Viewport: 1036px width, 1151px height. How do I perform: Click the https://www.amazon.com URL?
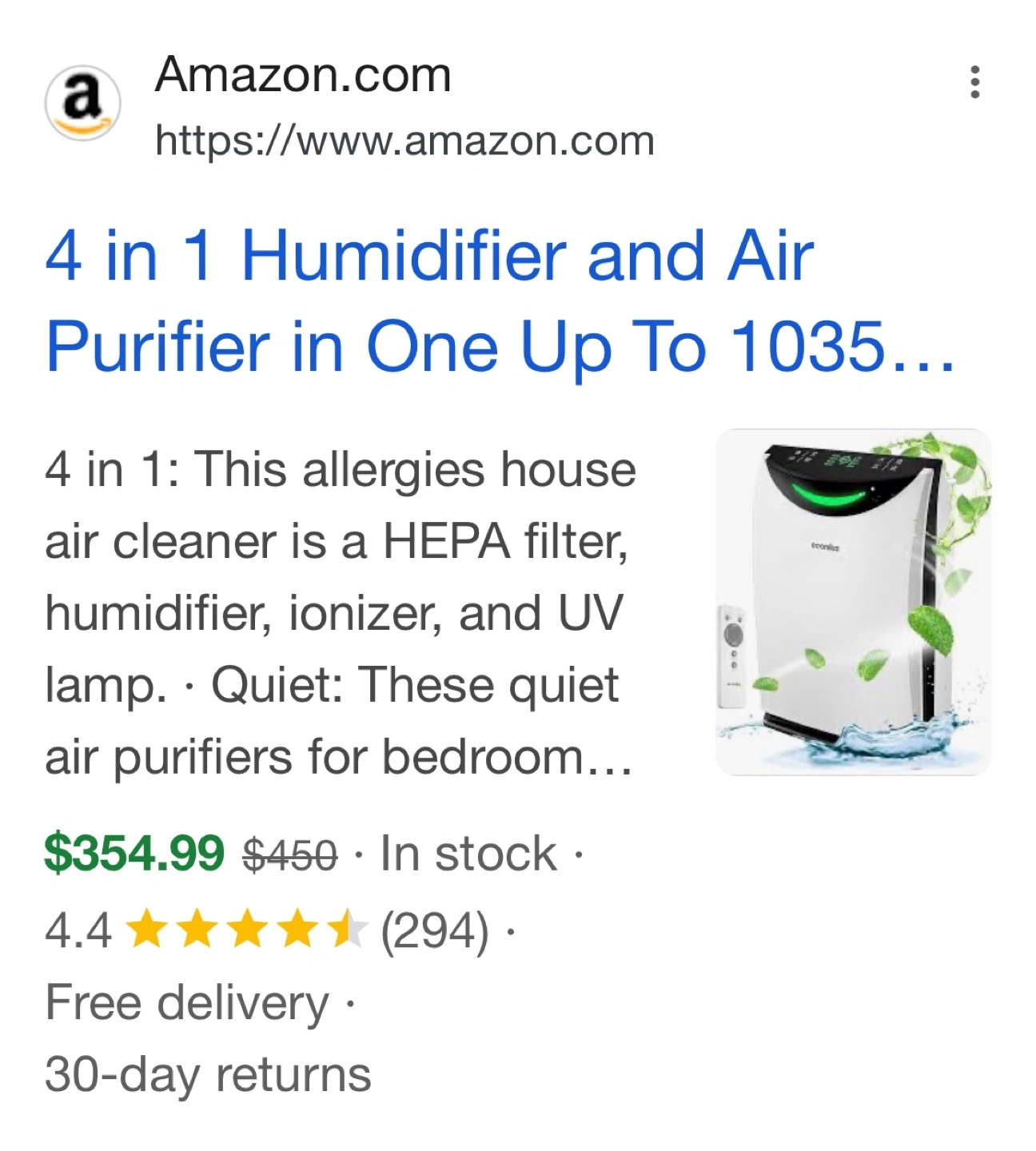pos(404,141)
